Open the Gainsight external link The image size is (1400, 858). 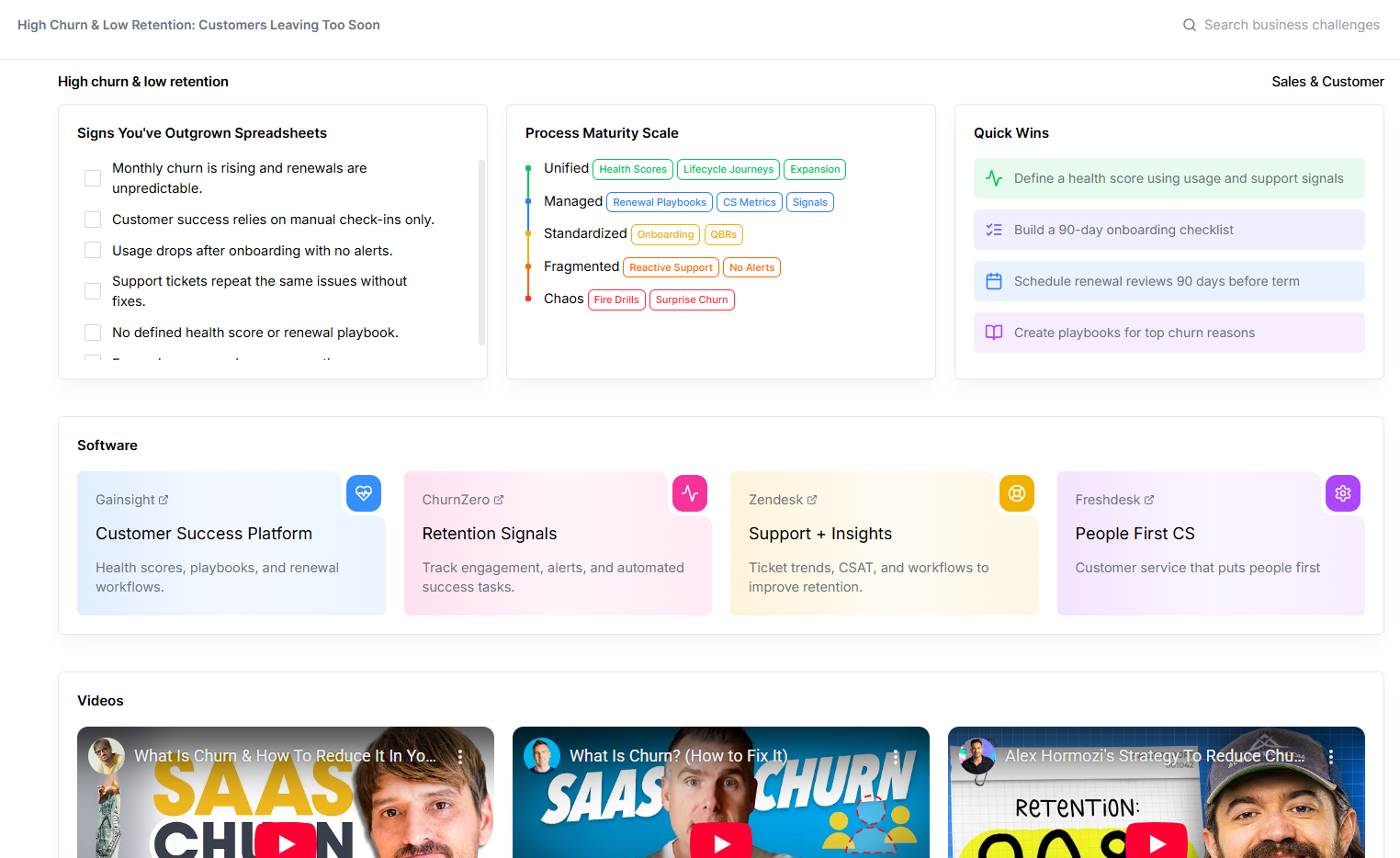pos(164,499)
